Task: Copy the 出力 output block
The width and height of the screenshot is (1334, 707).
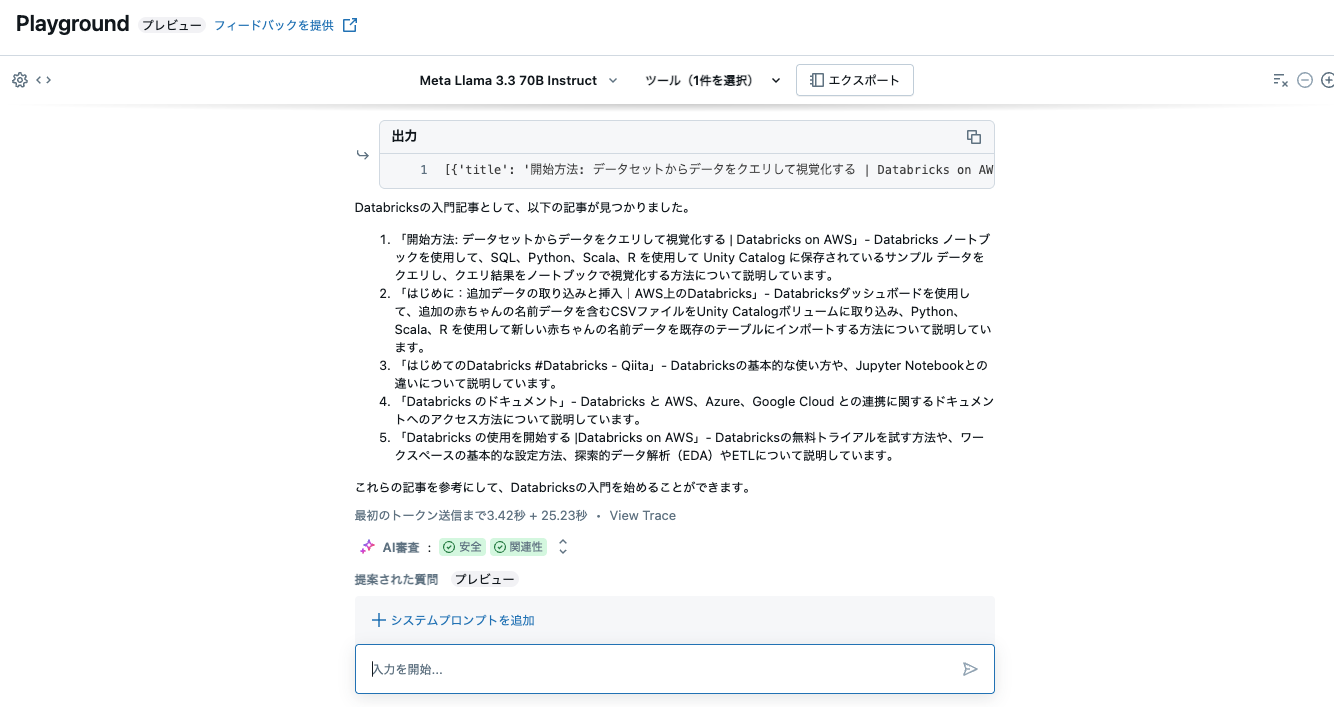Action: 973,137
